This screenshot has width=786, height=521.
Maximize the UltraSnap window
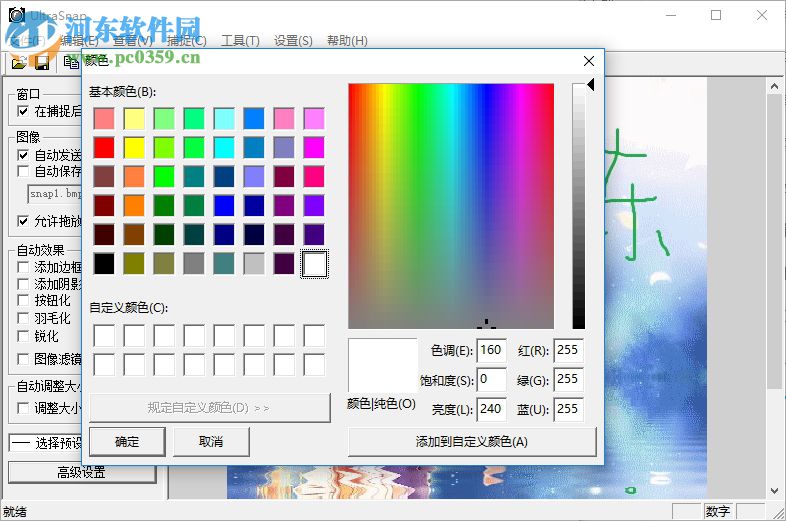pyautogui.click(x=716, y=16)
